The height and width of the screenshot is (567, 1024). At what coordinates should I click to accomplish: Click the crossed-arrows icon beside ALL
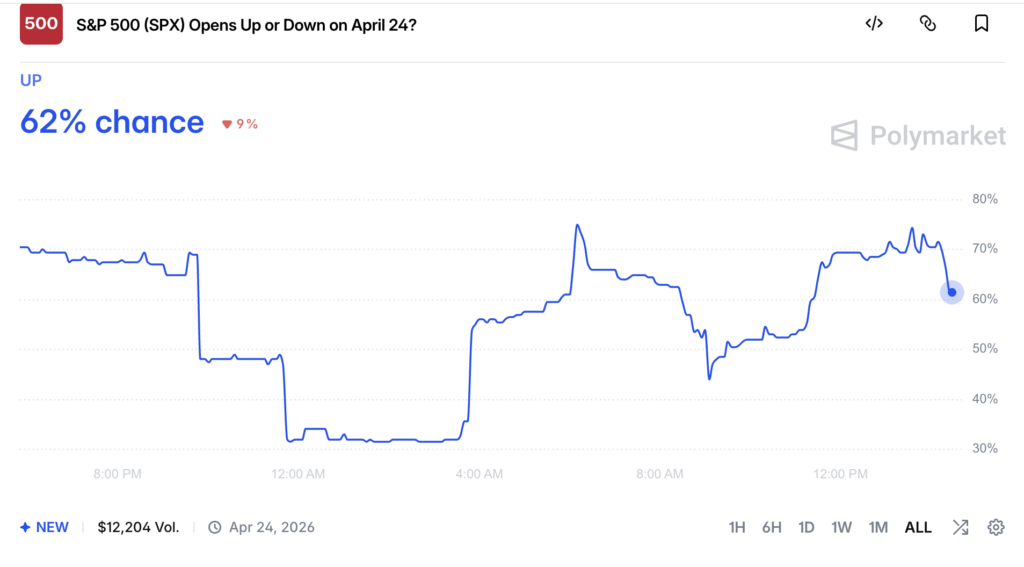tap(960, 527)
